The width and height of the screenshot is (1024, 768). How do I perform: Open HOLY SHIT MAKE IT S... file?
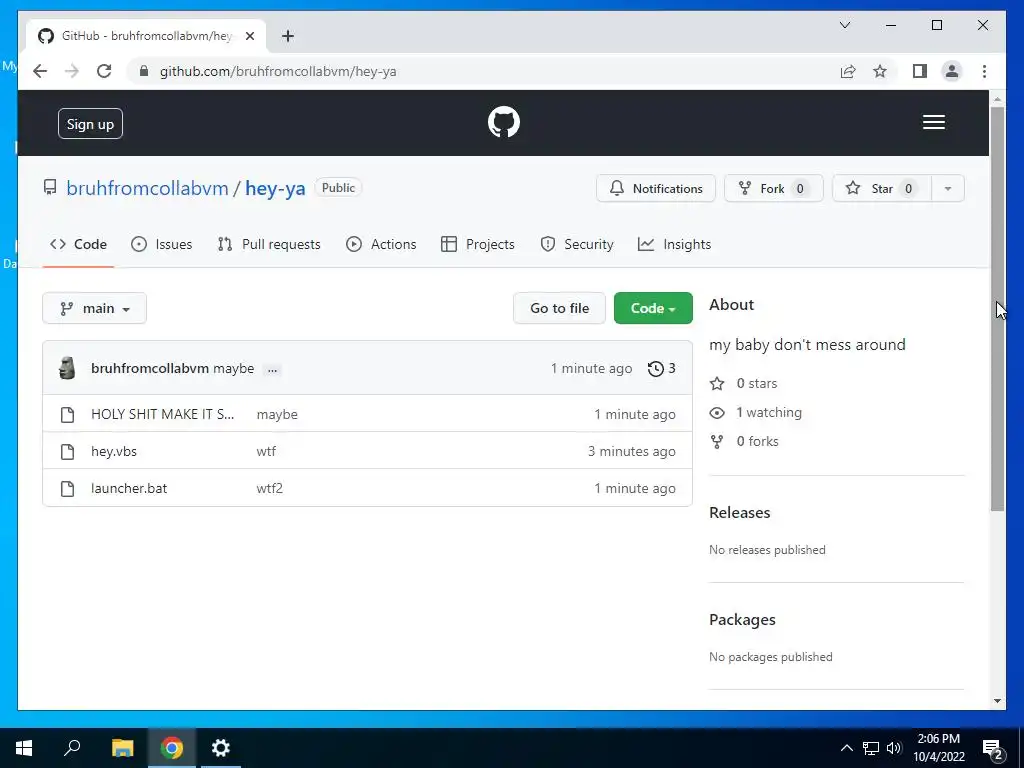[x=163, y=414]
